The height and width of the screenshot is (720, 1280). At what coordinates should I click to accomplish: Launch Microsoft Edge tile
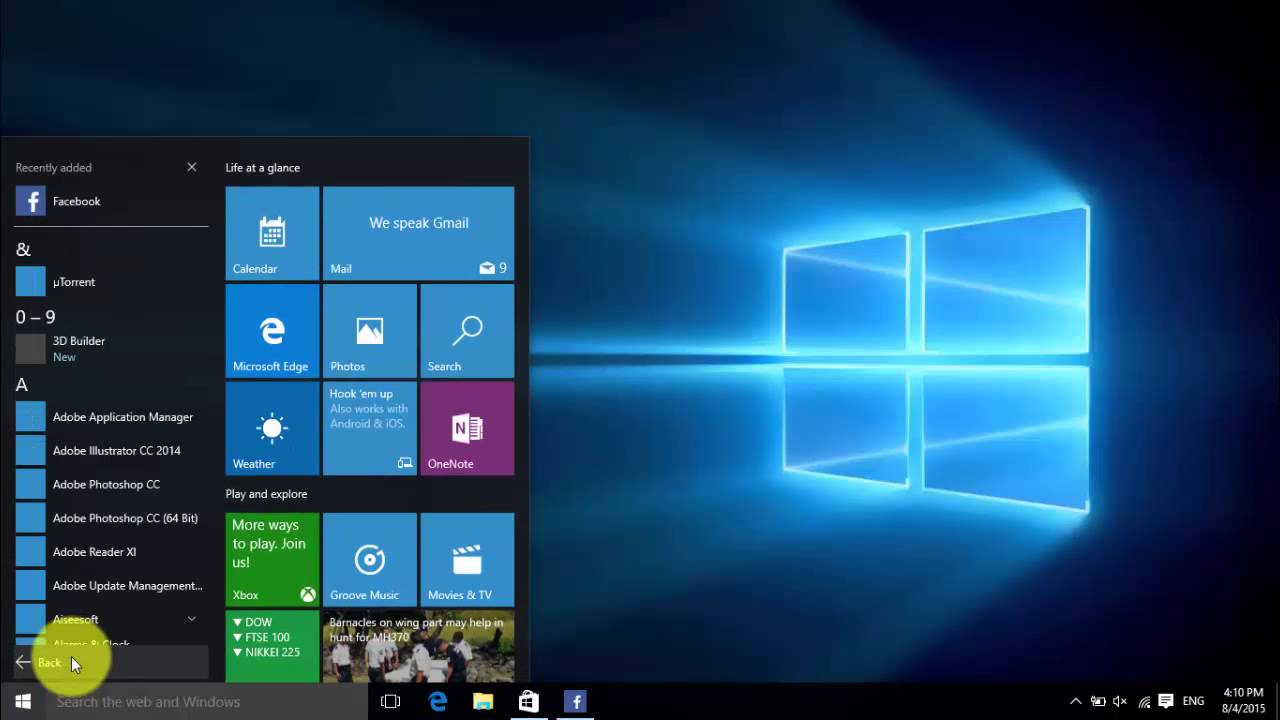point(272,330)
